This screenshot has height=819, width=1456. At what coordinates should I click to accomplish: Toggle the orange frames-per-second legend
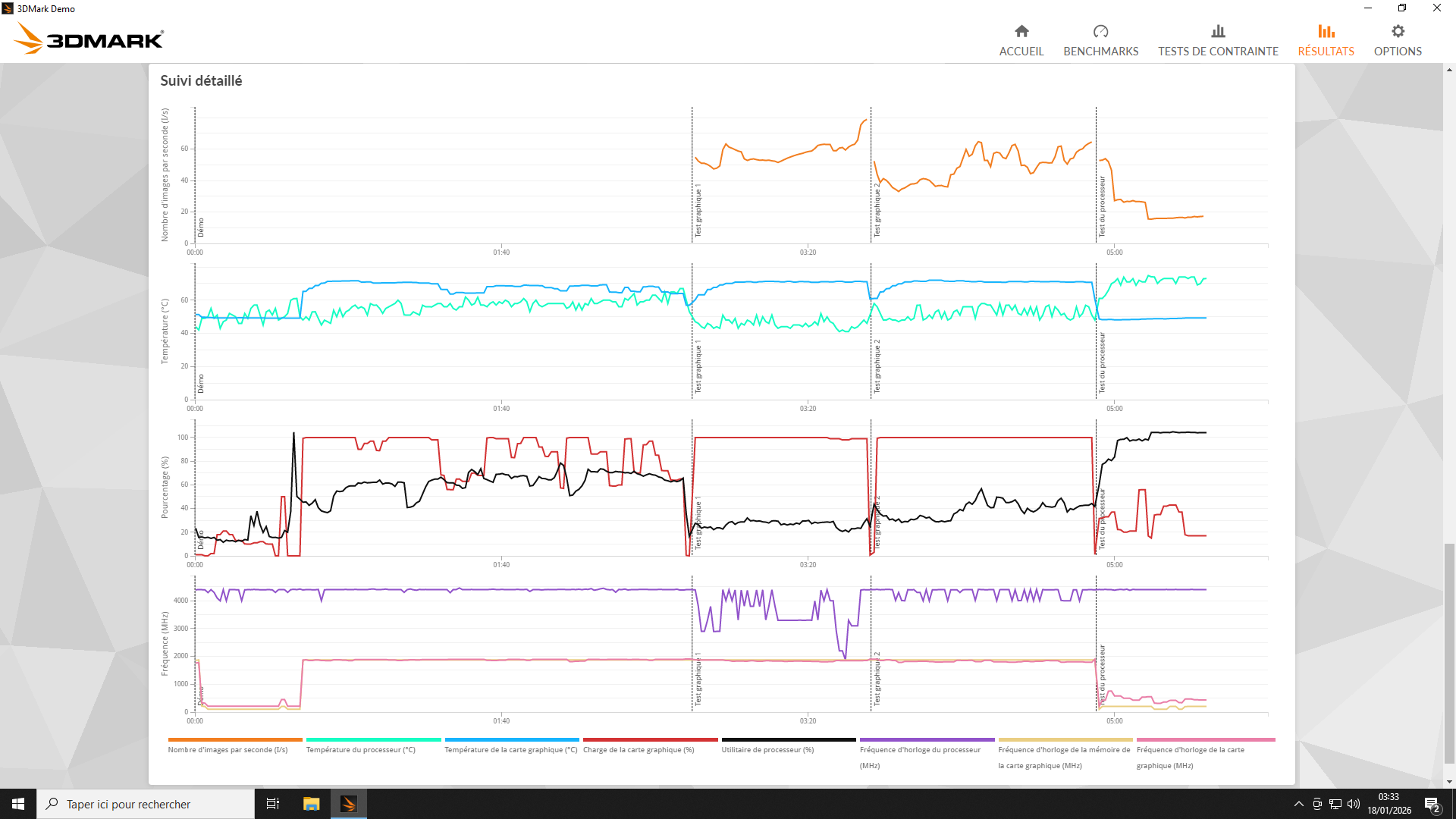coord(235,739)
